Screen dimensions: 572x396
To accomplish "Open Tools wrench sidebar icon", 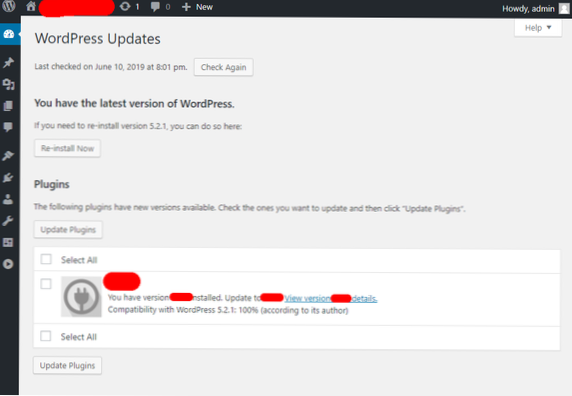I will pos(8,221).
